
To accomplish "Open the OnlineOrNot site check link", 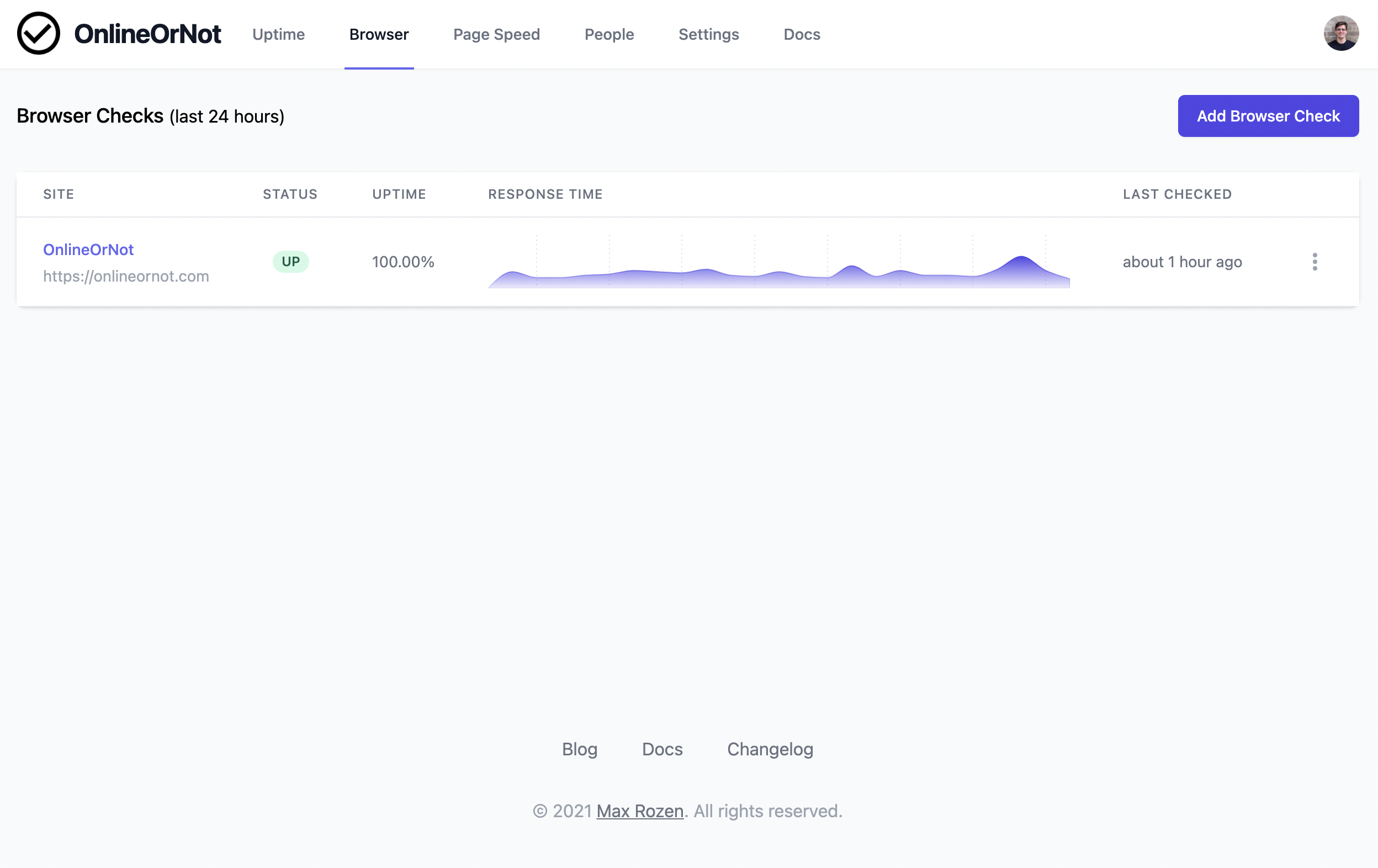I will (88, 250).
